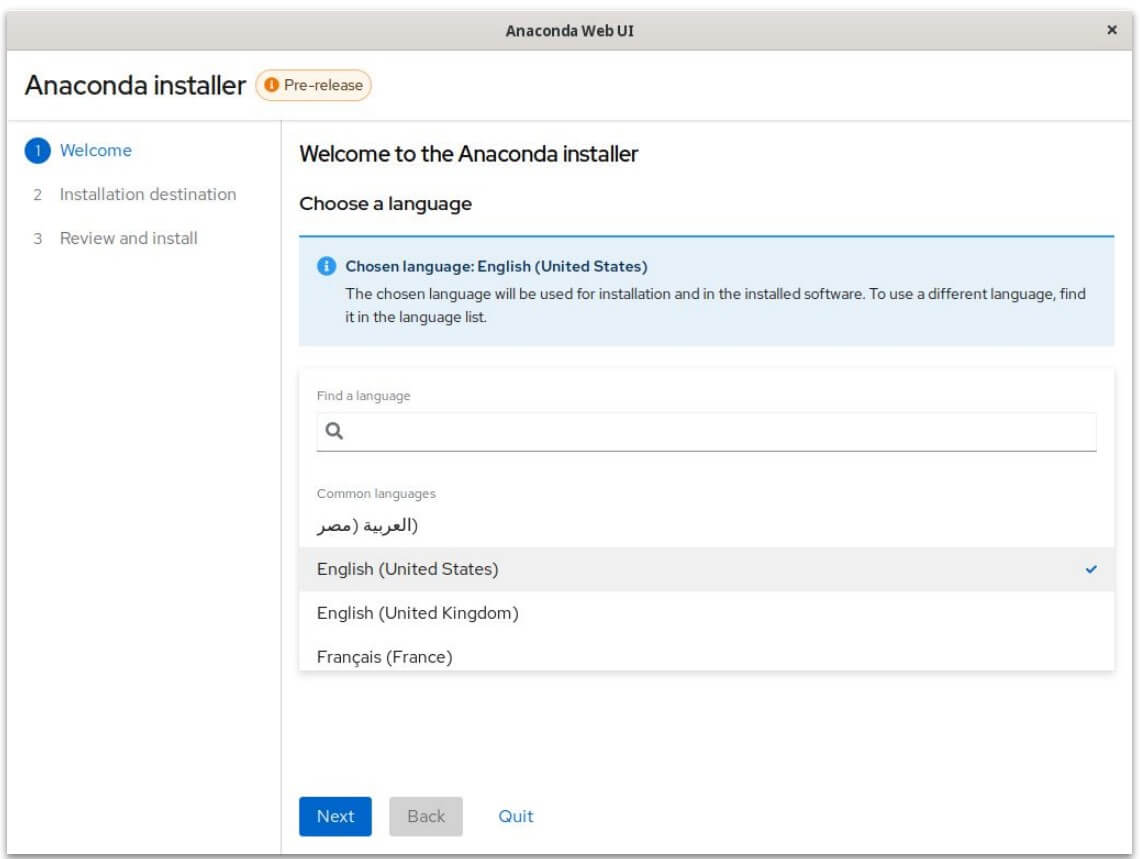The height and width of the screenshot is (859, 1140).
Task: Expand the Find a language field options
Action: click(x=707, y=432)
